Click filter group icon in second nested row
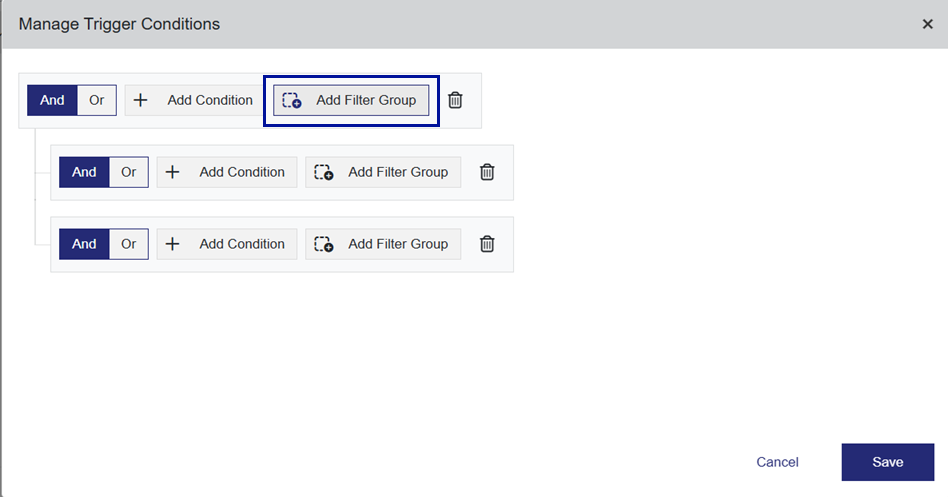Viewport: 948px width, 500px height. pos(324,244)
